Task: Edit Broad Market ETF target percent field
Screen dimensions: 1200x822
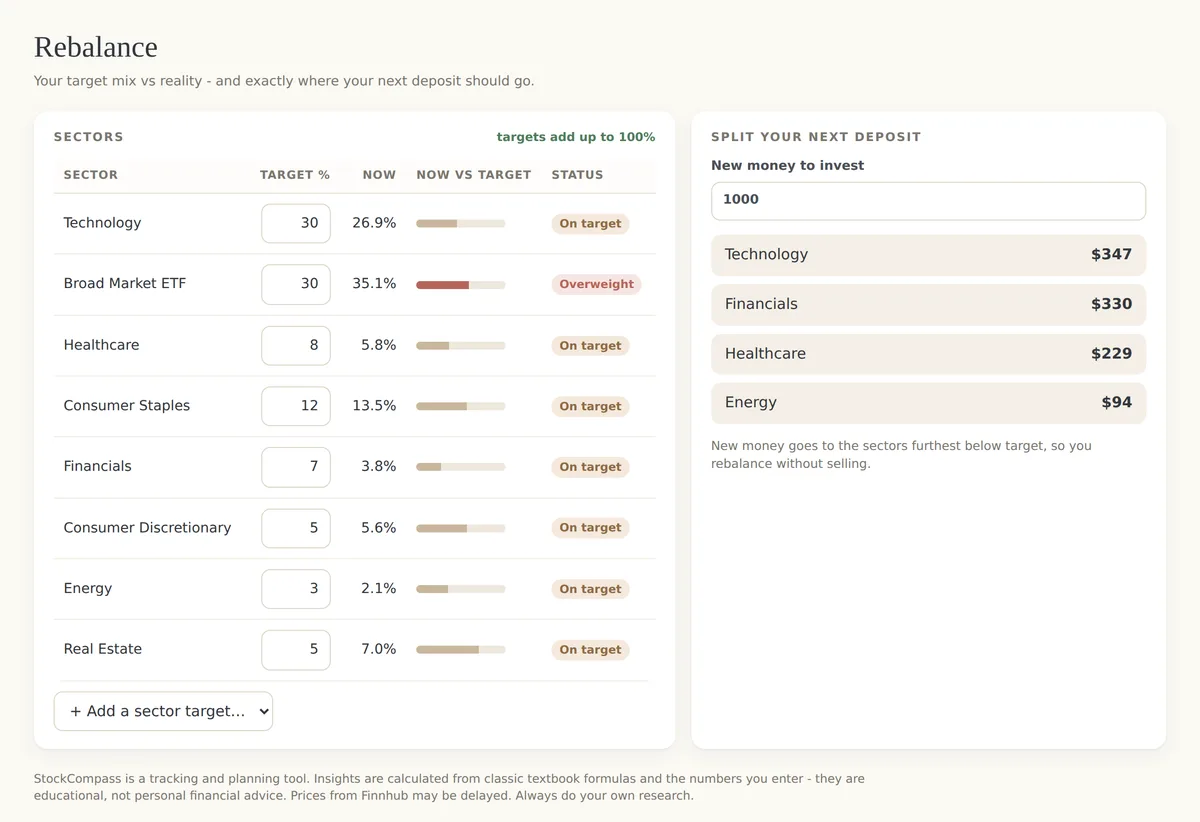Action: tap(296, 284)
